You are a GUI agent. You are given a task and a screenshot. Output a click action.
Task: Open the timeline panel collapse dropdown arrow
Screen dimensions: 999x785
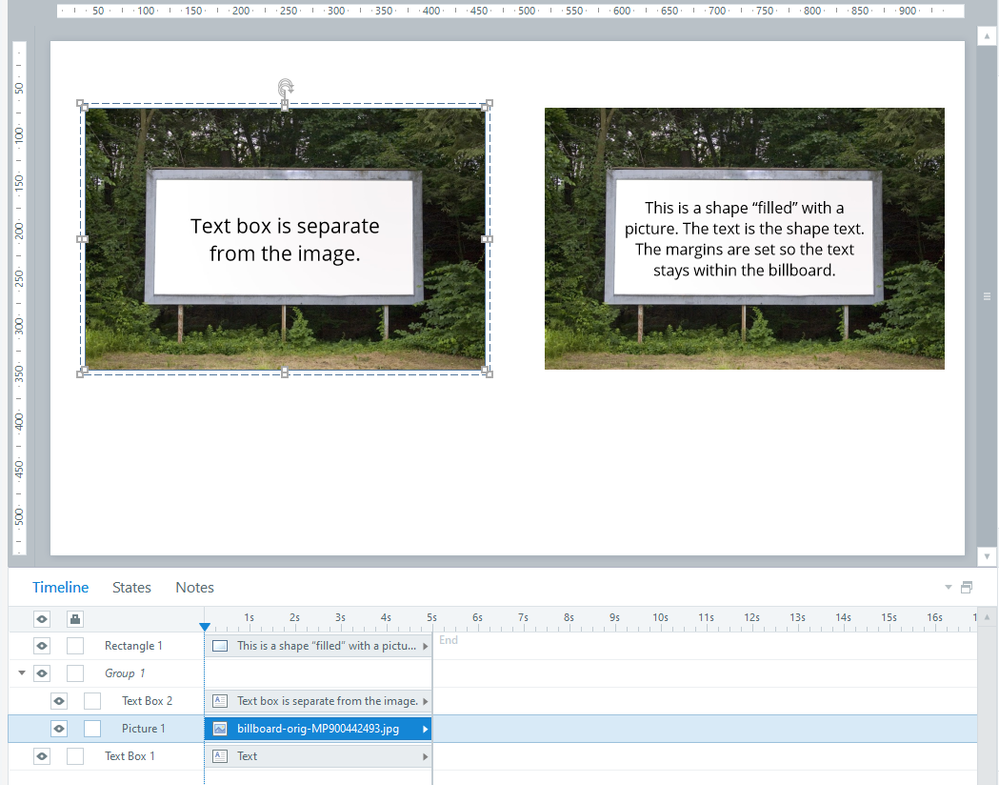tap(948, 587)
